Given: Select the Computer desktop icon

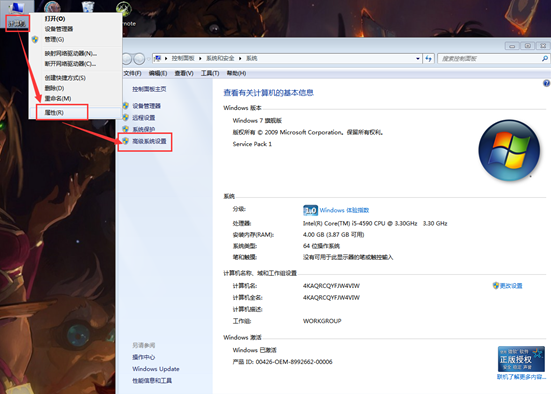Looking at the screenshot, I should coord(17,15).
